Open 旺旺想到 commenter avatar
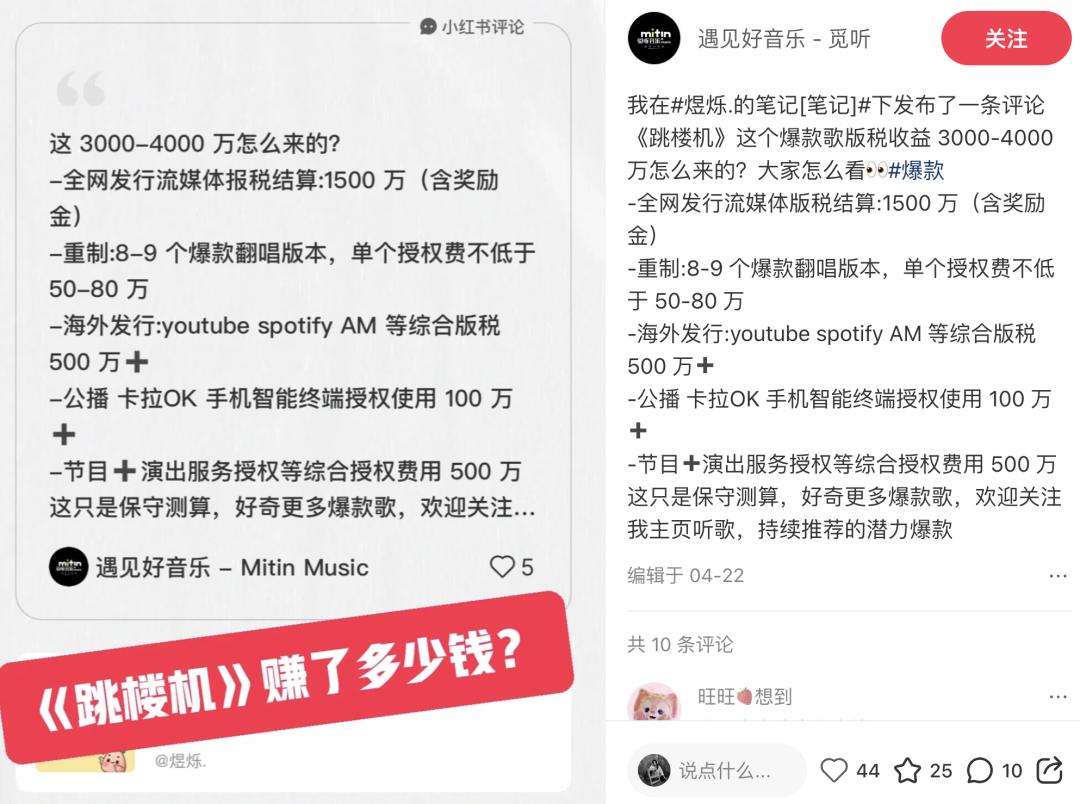This screenshot has height=804, width=1080. pyautogui.click(x=654, y=703)
